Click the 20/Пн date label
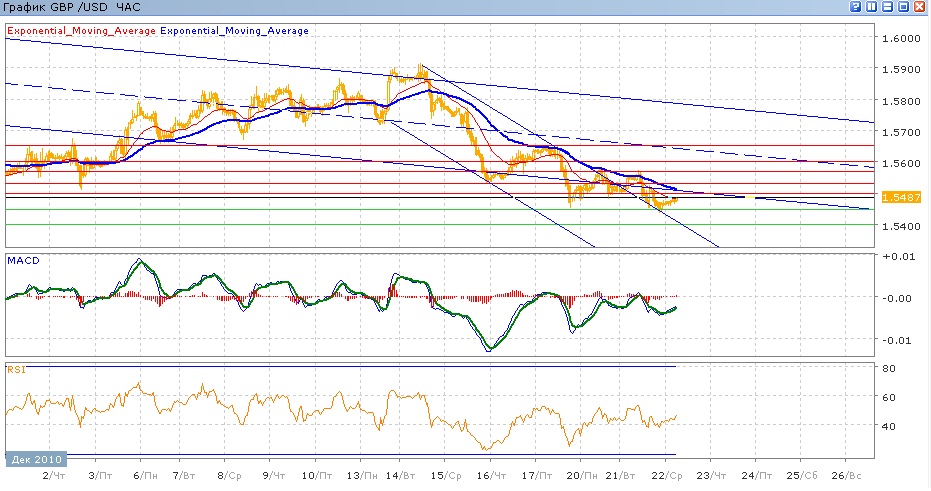Viewport: 931px width, 491px height. [x=582, y=476]
